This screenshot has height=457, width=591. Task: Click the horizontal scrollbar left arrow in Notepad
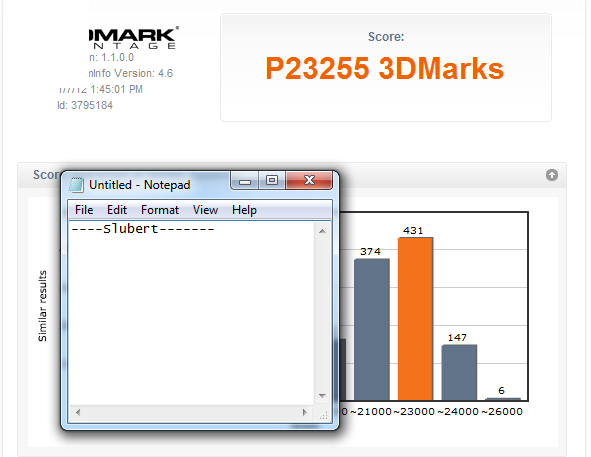pos(78,413)
